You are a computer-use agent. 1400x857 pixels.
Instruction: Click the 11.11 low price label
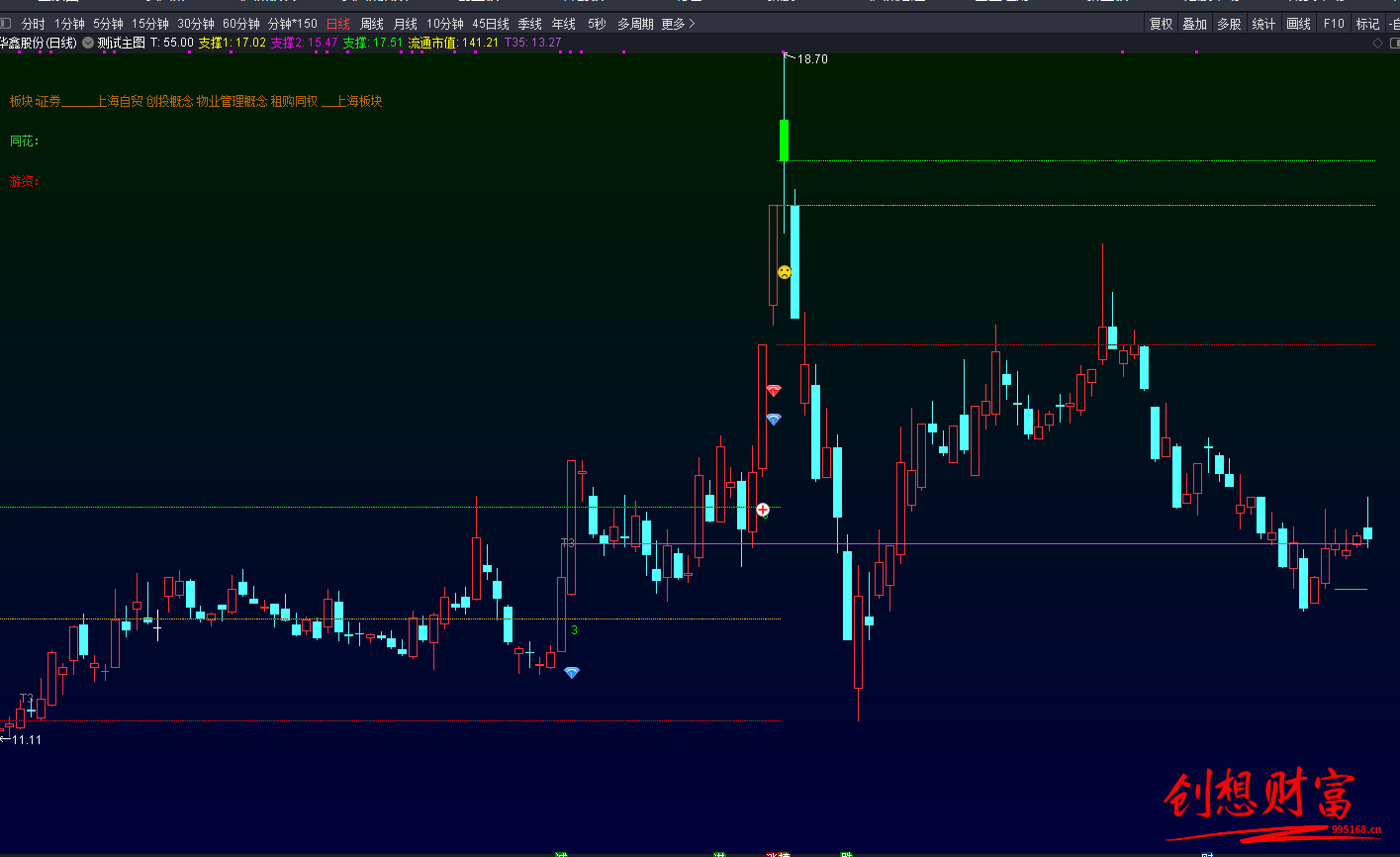tap(27, 739)
